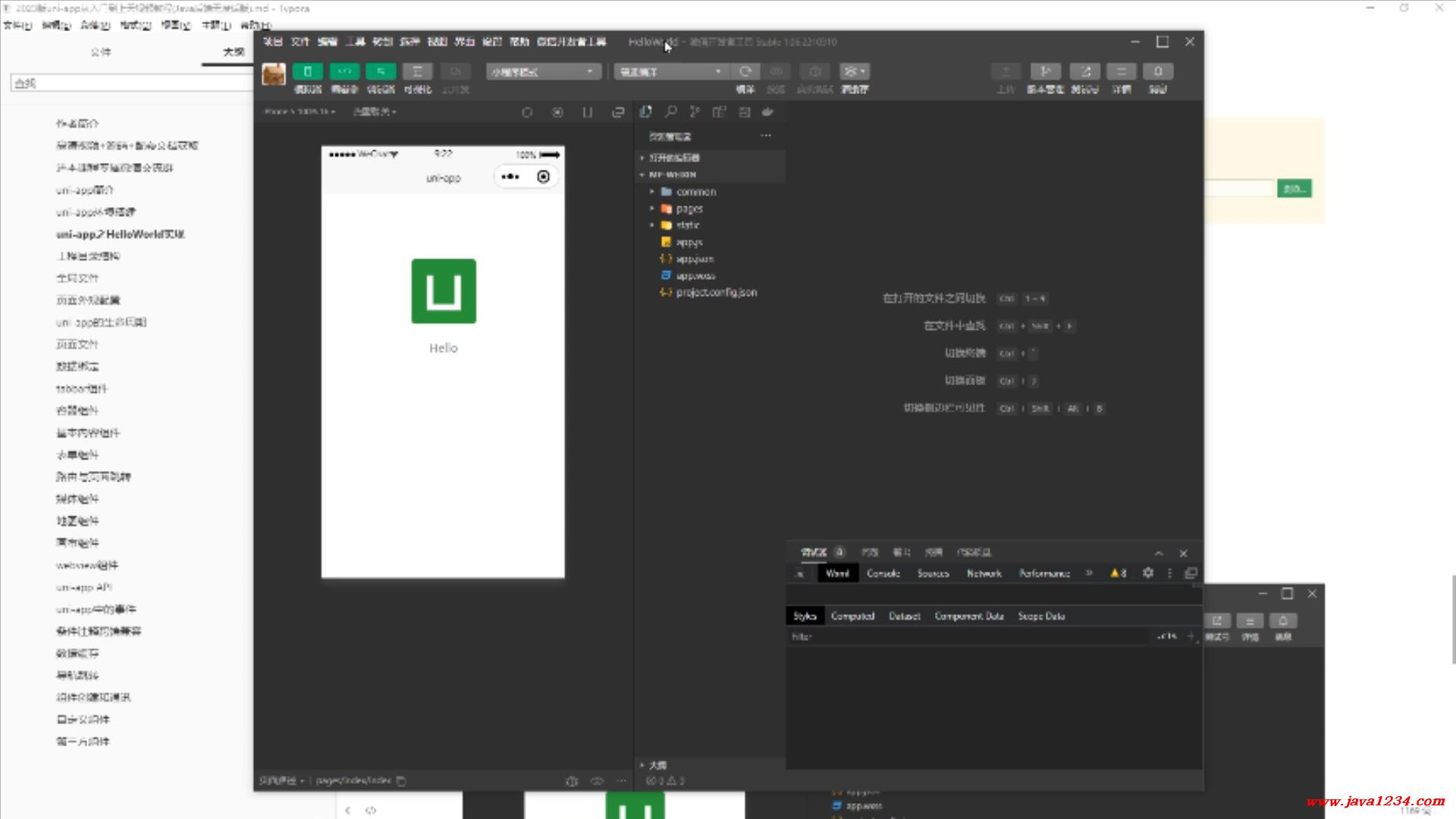The width and height of the screenshot is (1456, 819).
Task: Click the user avatar in DevTools toolbar
Action: (274, 74)
